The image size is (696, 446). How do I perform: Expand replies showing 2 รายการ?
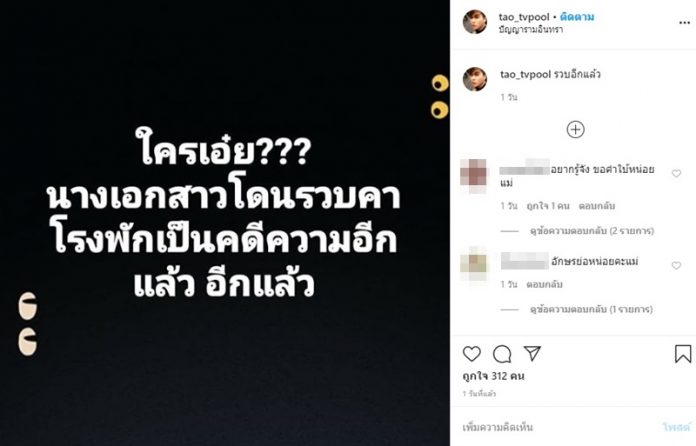(x=592, y=231)
